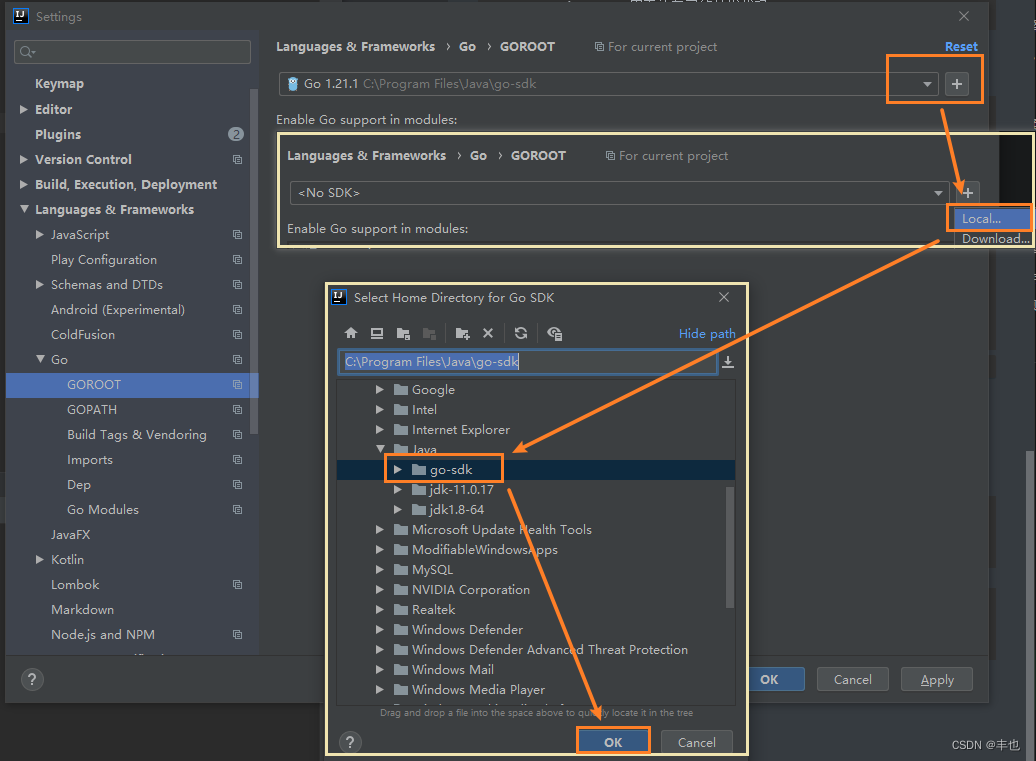
Task: Click file tree vertical scrollbar
Action: (x=729, y=547)
